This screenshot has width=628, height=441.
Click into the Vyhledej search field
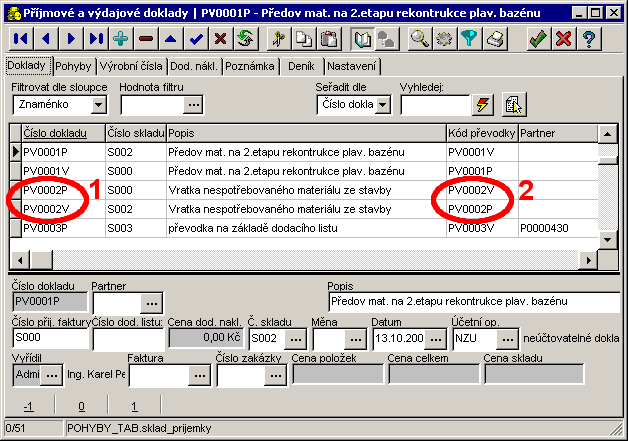click(x=433, y=105)
